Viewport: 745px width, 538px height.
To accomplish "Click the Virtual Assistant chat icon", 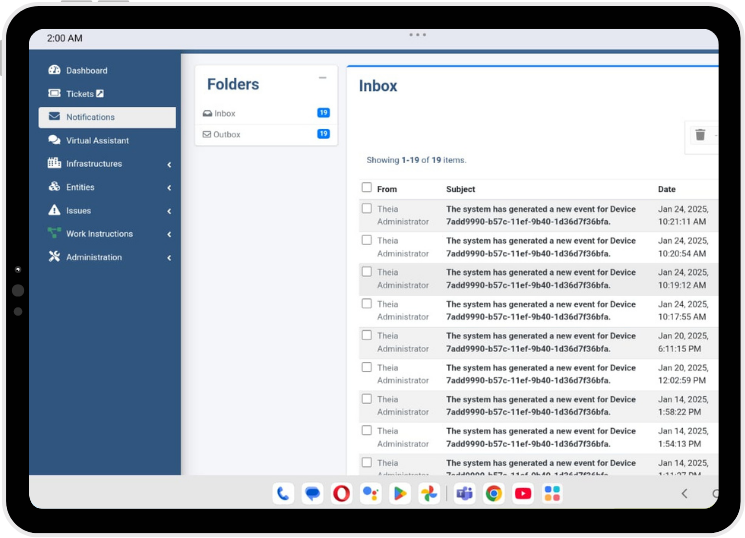I will coord(54,140).
